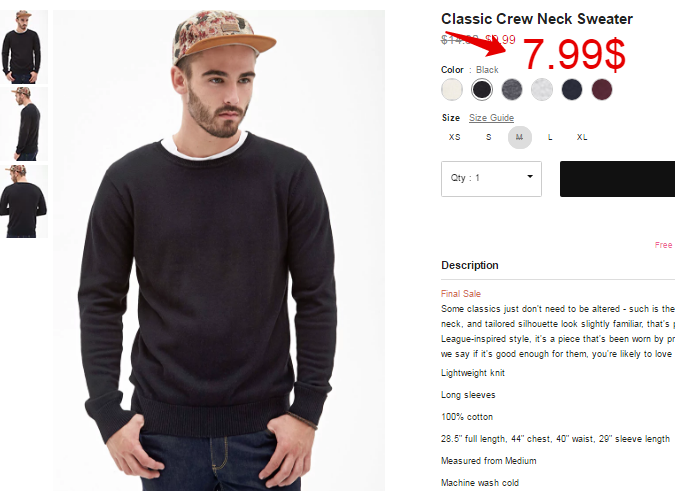675x491 pixels.
Task: Open the Size Guide link
Action: [x=491, y=117]
